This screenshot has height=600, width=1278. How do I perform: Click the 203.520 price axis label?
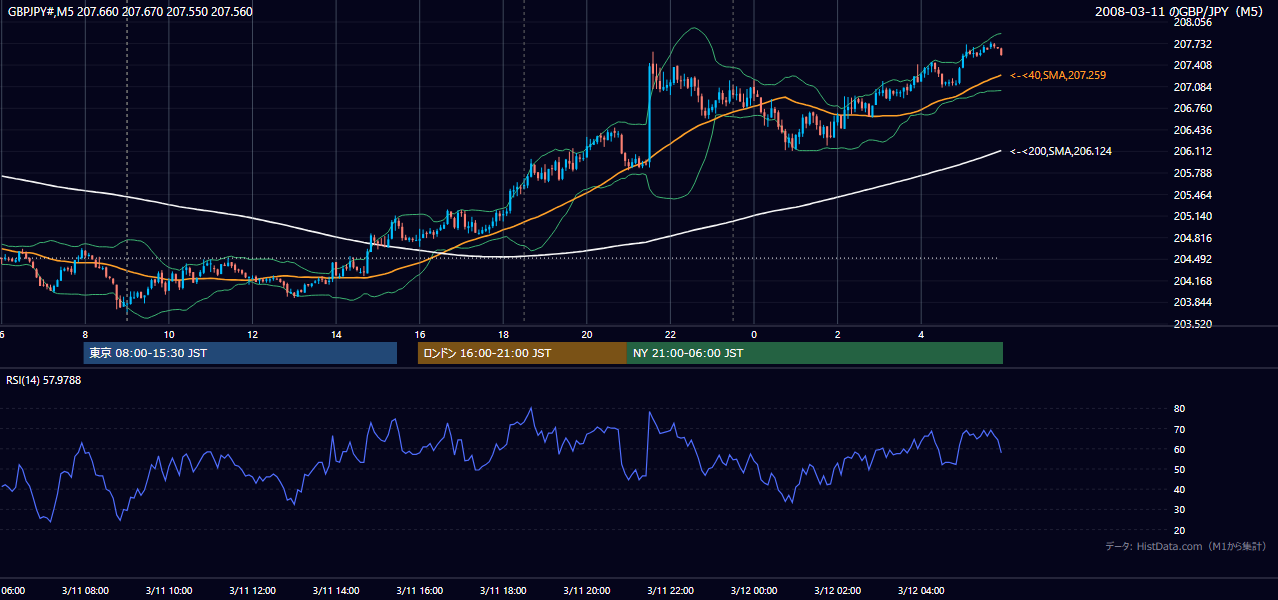[x=1193, y=324]
